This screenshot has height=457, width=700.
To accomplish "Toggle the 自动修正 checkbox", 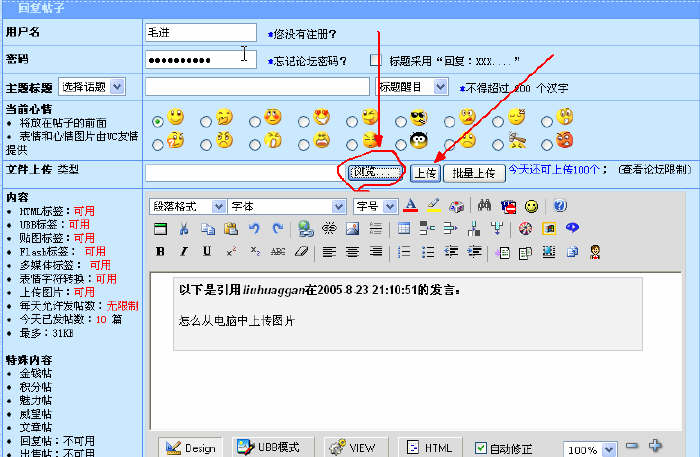I will pos(481,448).
